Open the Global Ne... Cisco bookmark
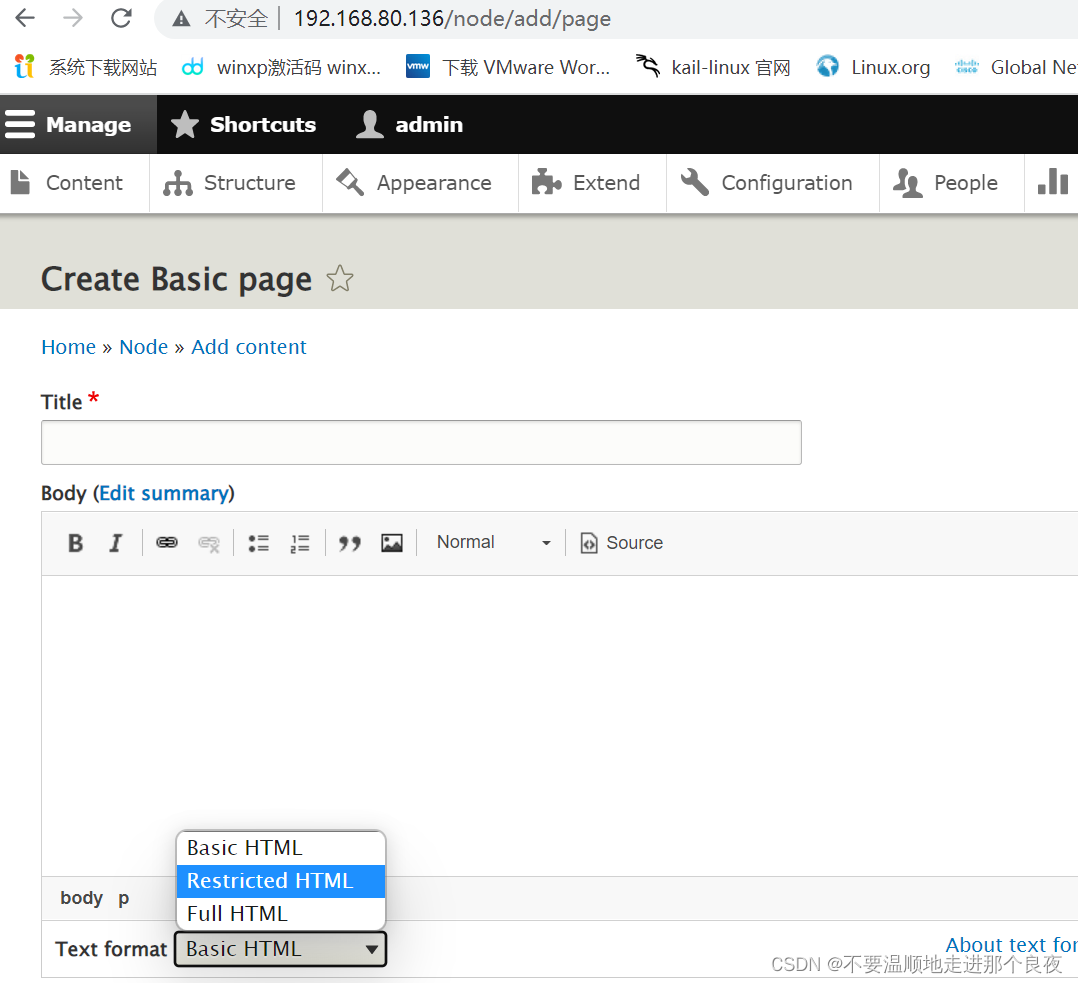The height and width of the screenshot is (983, 1078). point(1015,67)
